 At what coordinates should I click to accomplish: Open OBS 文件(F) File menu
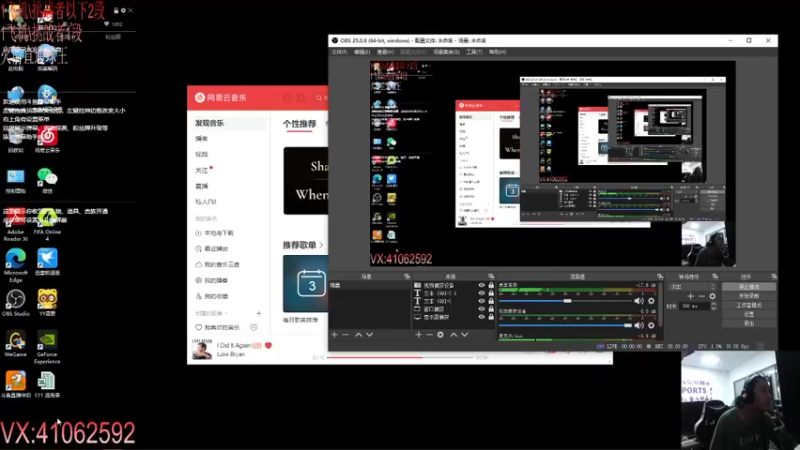pos(339,52)
